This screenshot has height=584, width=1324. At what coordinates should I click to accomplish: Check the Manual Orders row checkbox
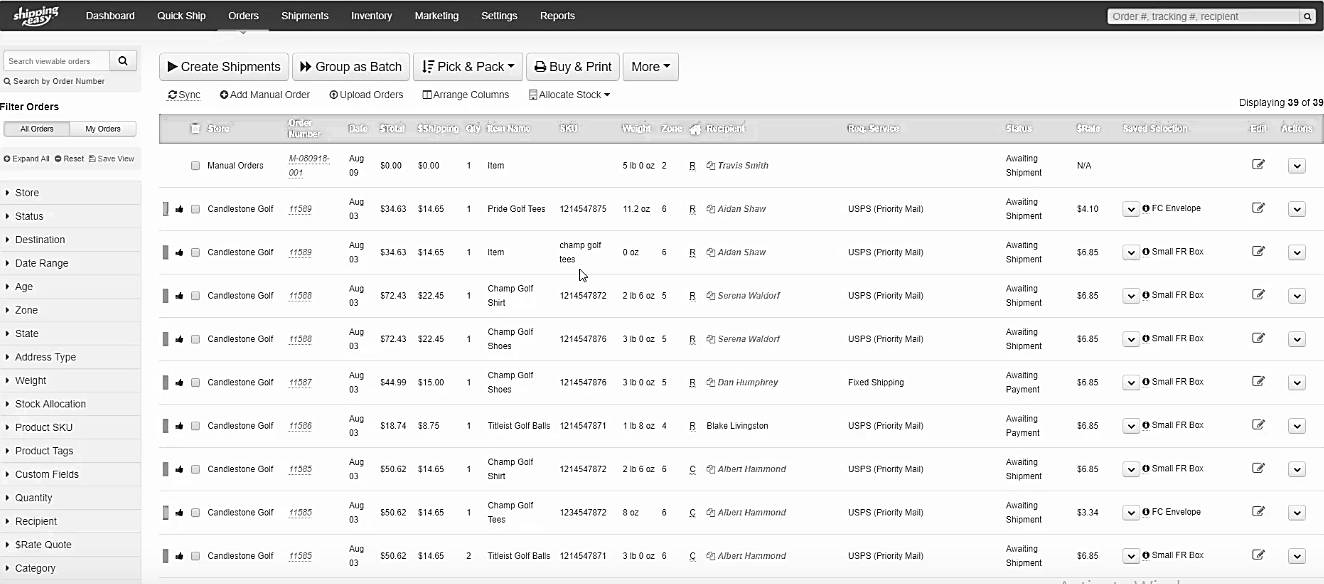[196, 166]
